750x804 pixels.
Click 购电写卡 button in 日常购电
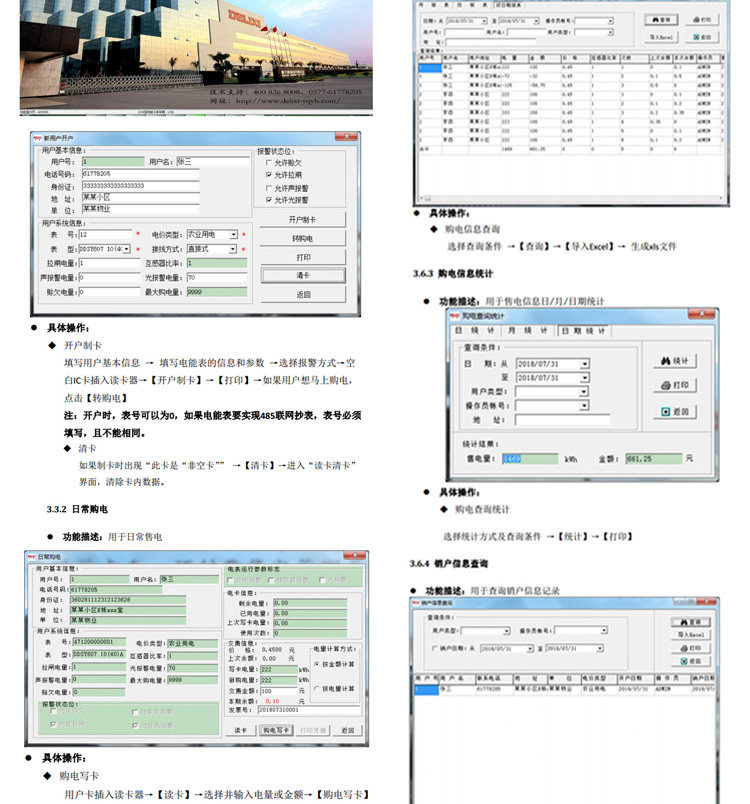click(276, 730)
